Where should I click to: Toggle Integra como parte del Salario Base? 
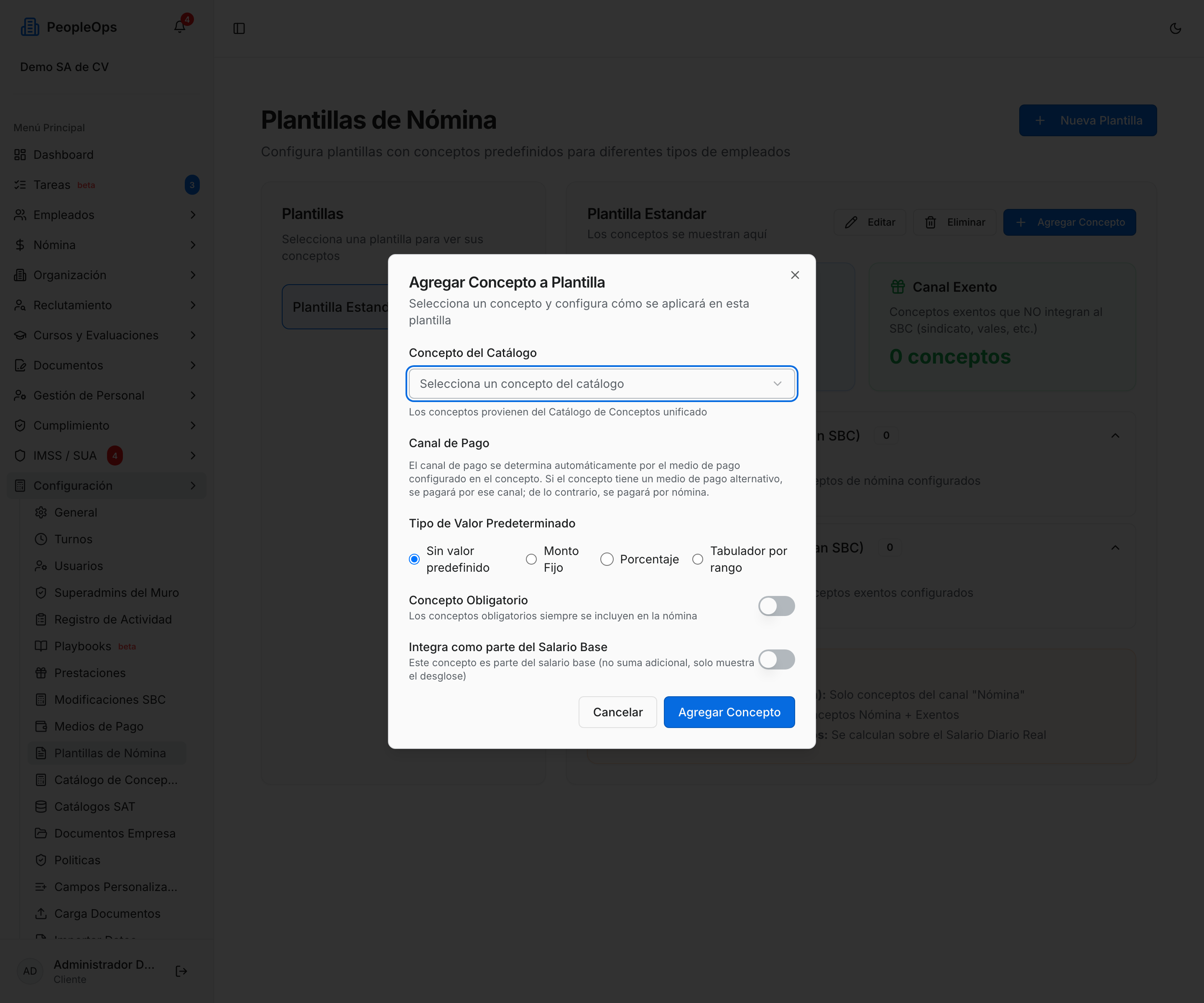[x=776, y=660]
